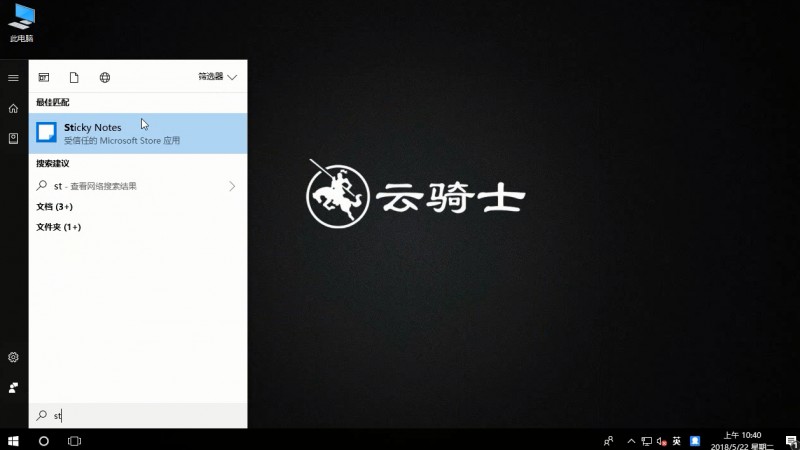Filter results by Apps icon

[44, 77]
